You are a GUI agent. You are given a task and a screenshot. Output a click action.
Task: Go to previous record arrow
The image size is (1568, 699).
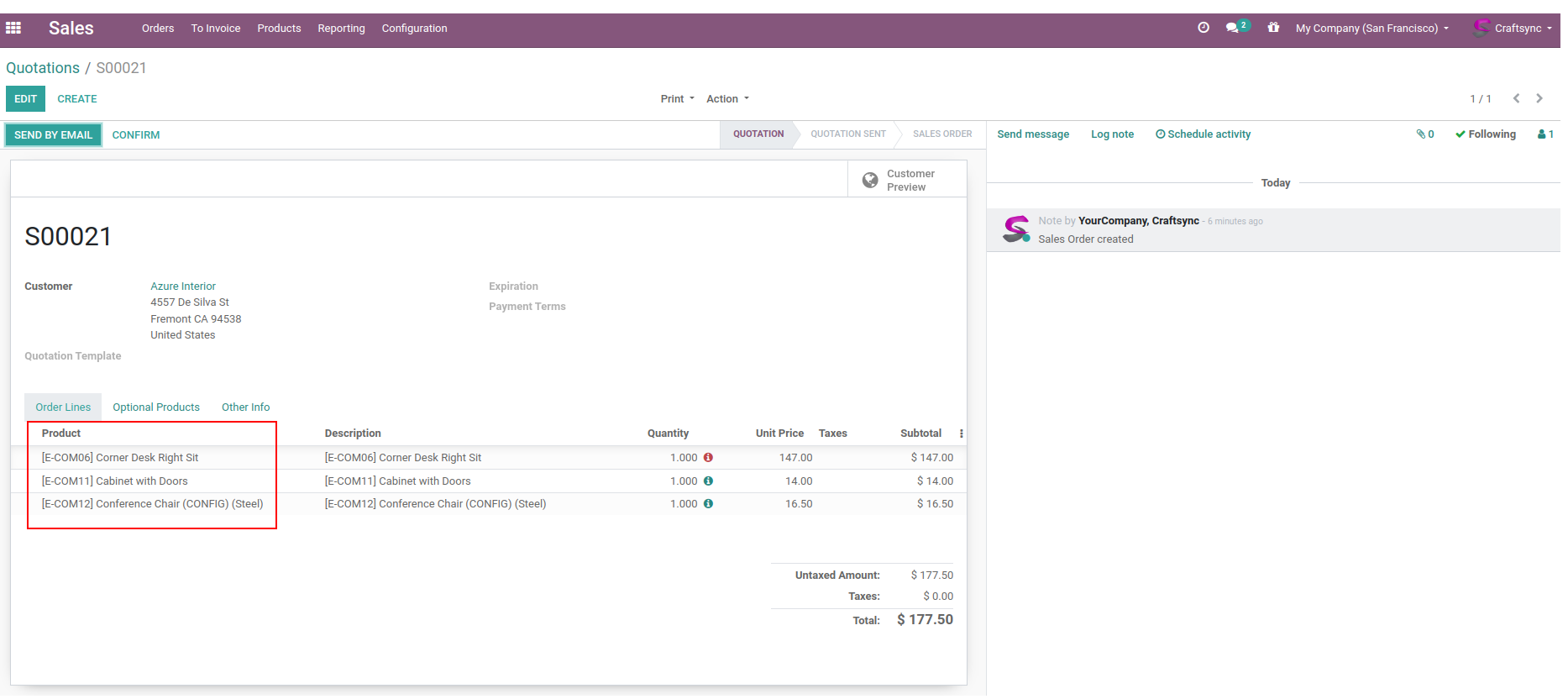[1516, 98]
